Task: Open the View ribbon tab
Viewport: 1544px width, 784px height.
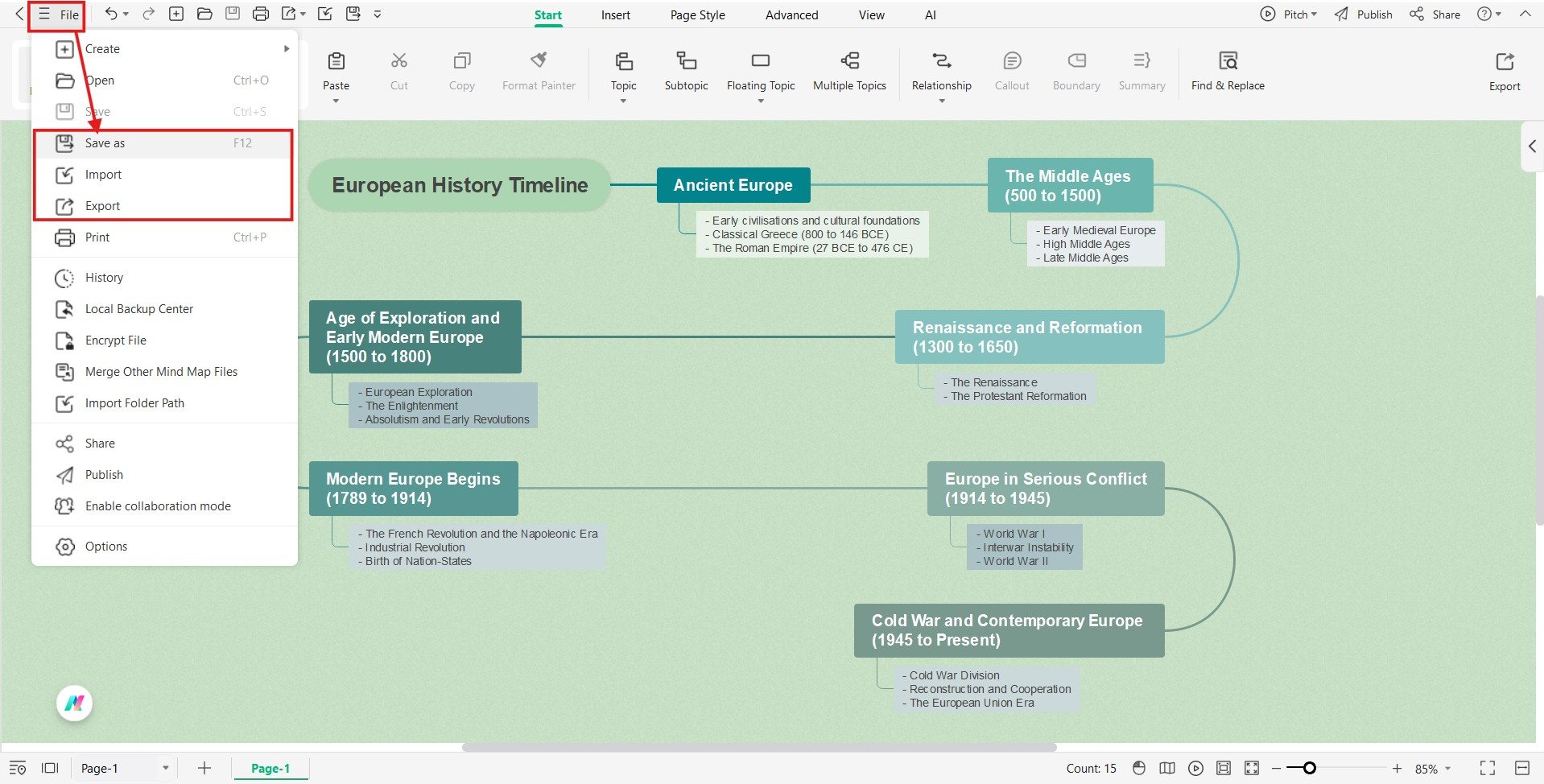Action: 871,14
